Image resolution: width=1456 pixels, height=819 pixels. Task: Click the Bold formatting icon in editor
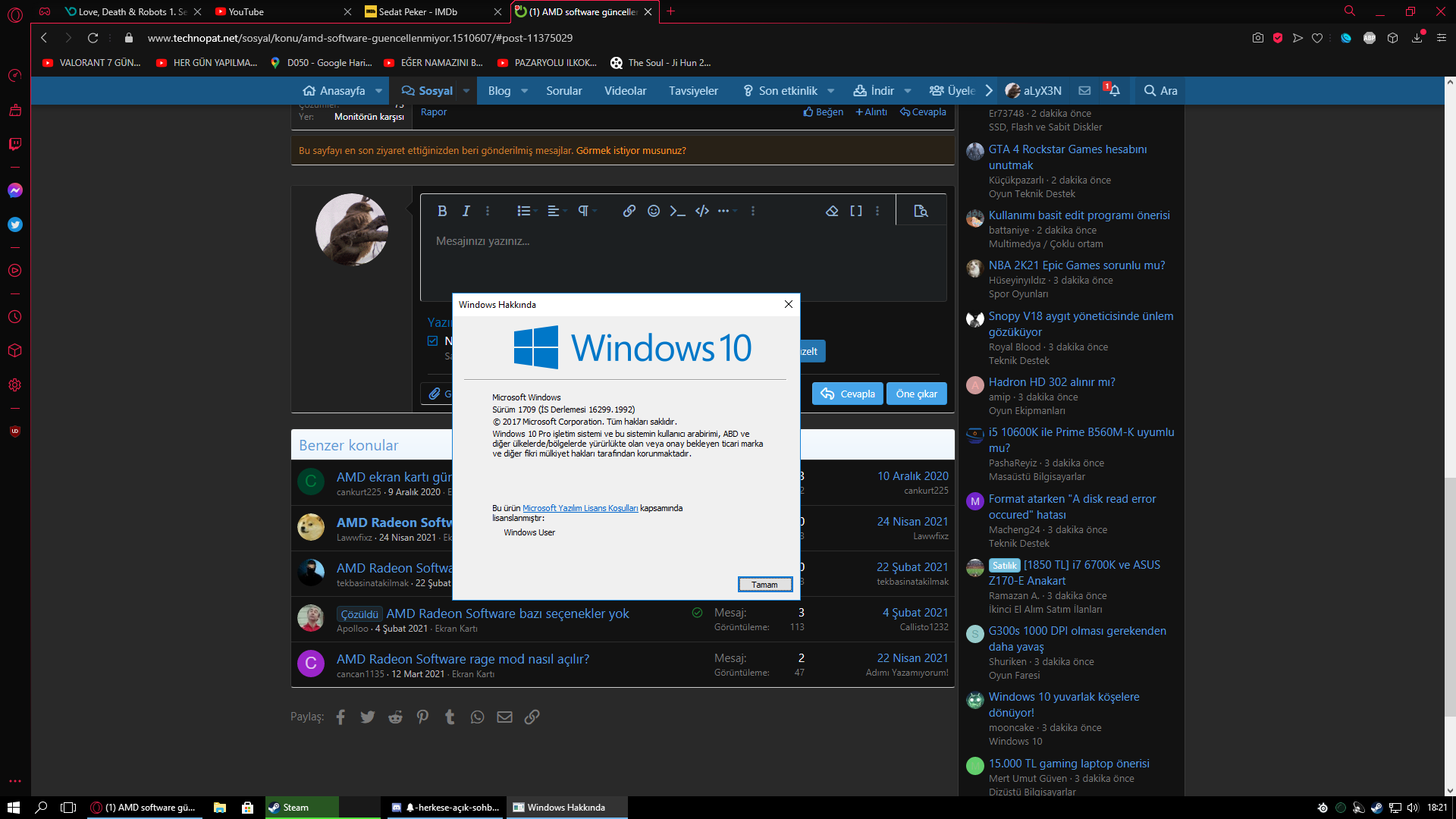tap(442, 211)
